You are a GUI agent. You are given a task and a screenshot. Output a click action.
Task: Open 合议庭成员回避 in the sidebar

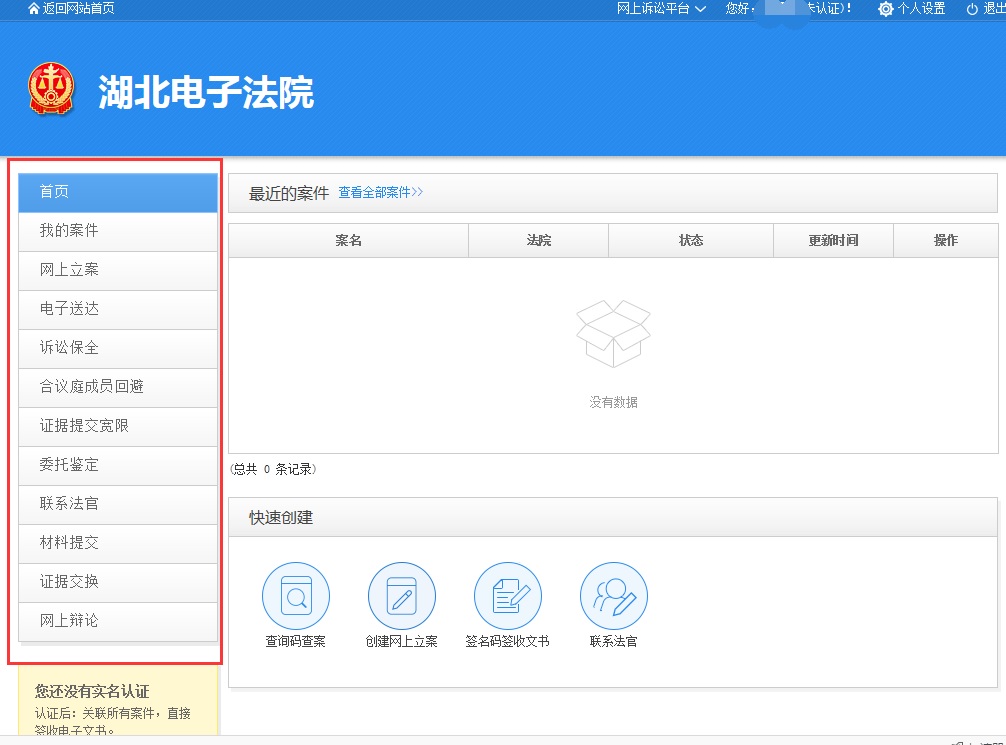118,387
